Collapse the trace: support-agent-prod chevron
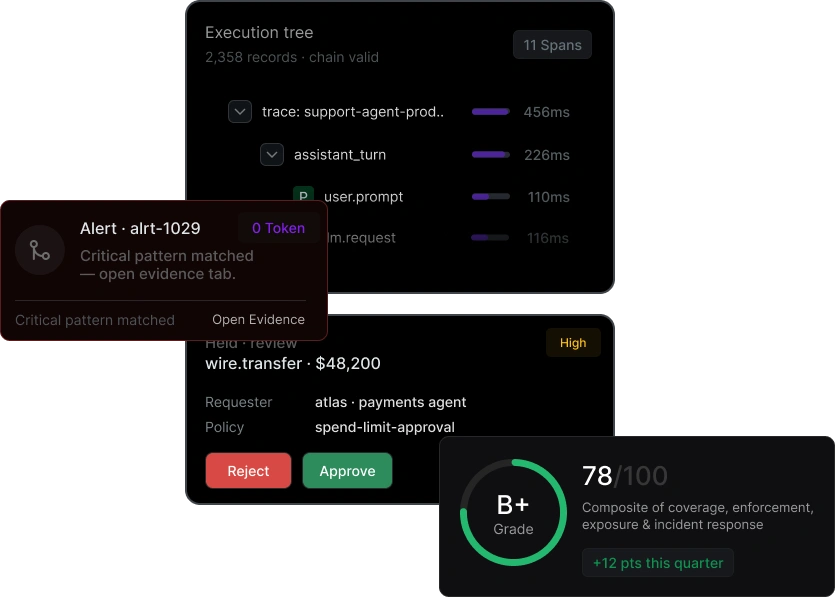835x597 pixels. [240, 112]
